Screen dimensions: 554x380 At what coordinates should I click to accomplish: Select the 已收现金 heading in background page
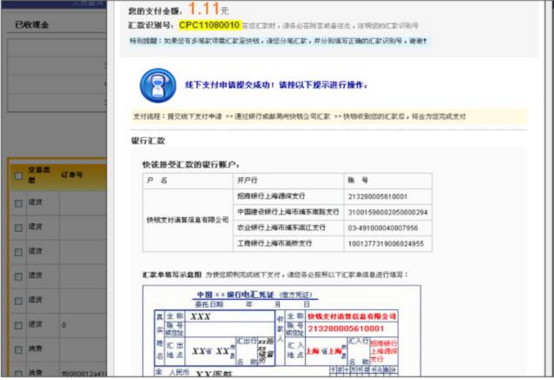[32, 25]
